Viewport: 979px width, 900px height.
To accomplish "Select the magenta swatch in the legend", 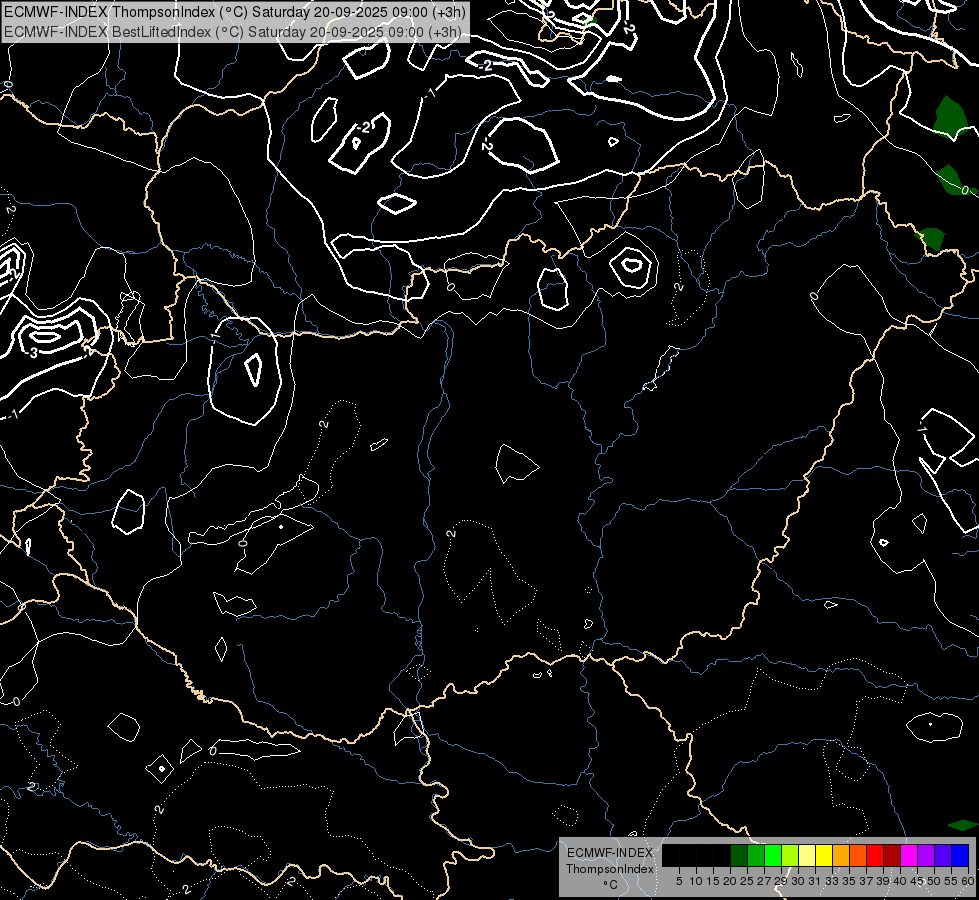I will (909, 855).
